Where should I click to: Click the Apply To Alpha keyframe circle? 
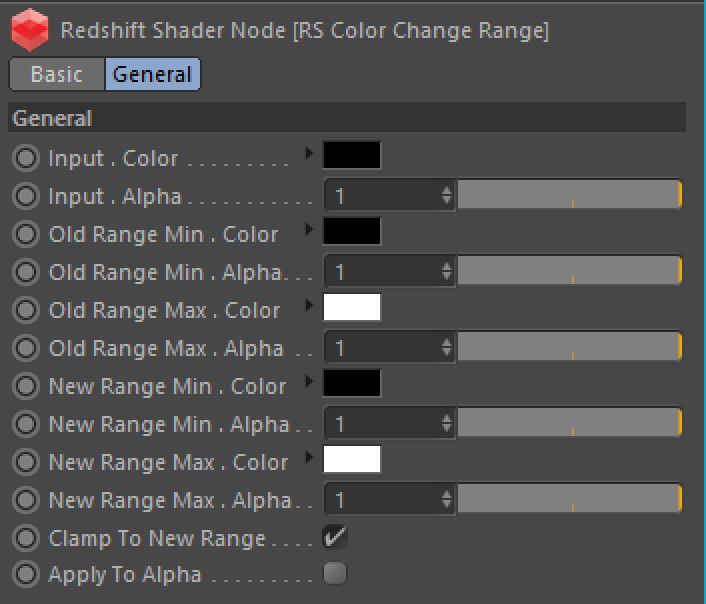26,574
